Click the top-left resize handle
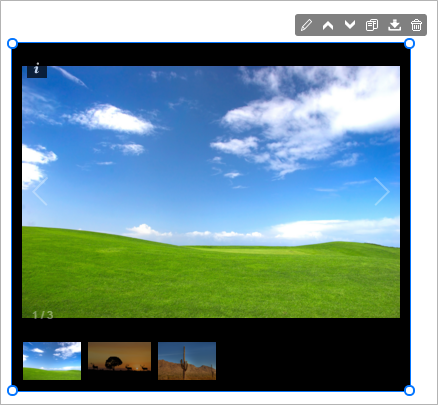The width and height of the screenshot is (438, 405). pyautogui.click(x=12, y=44)
